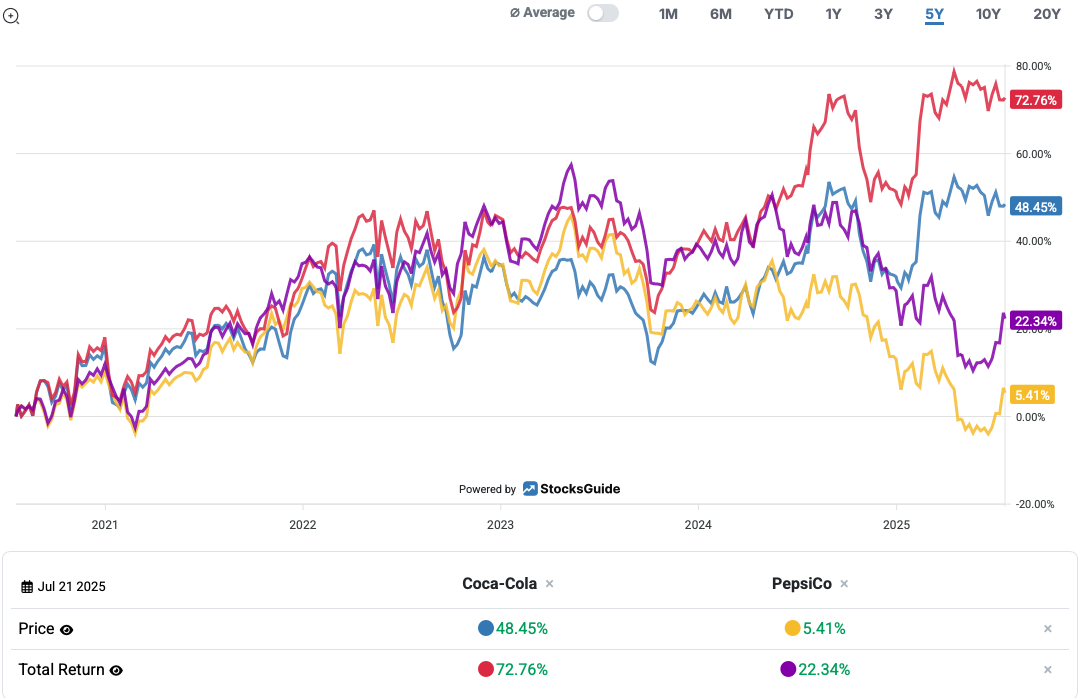Click the 48.45% value in table
The height and width of the screenshot is (698, 1085).
point(522,629)
